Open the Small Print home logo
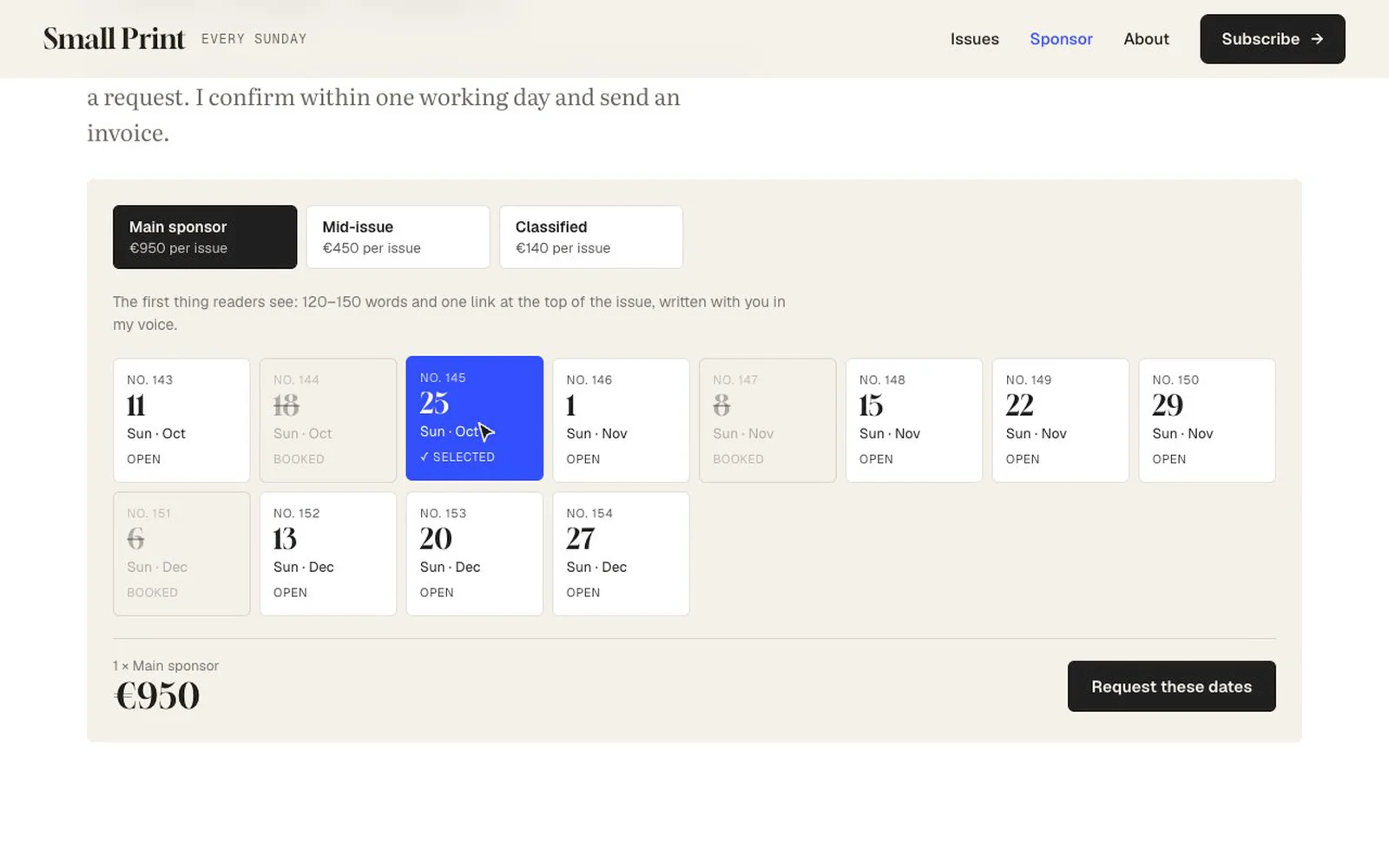This screenshot has width=1389, height=868. (114, 39)
